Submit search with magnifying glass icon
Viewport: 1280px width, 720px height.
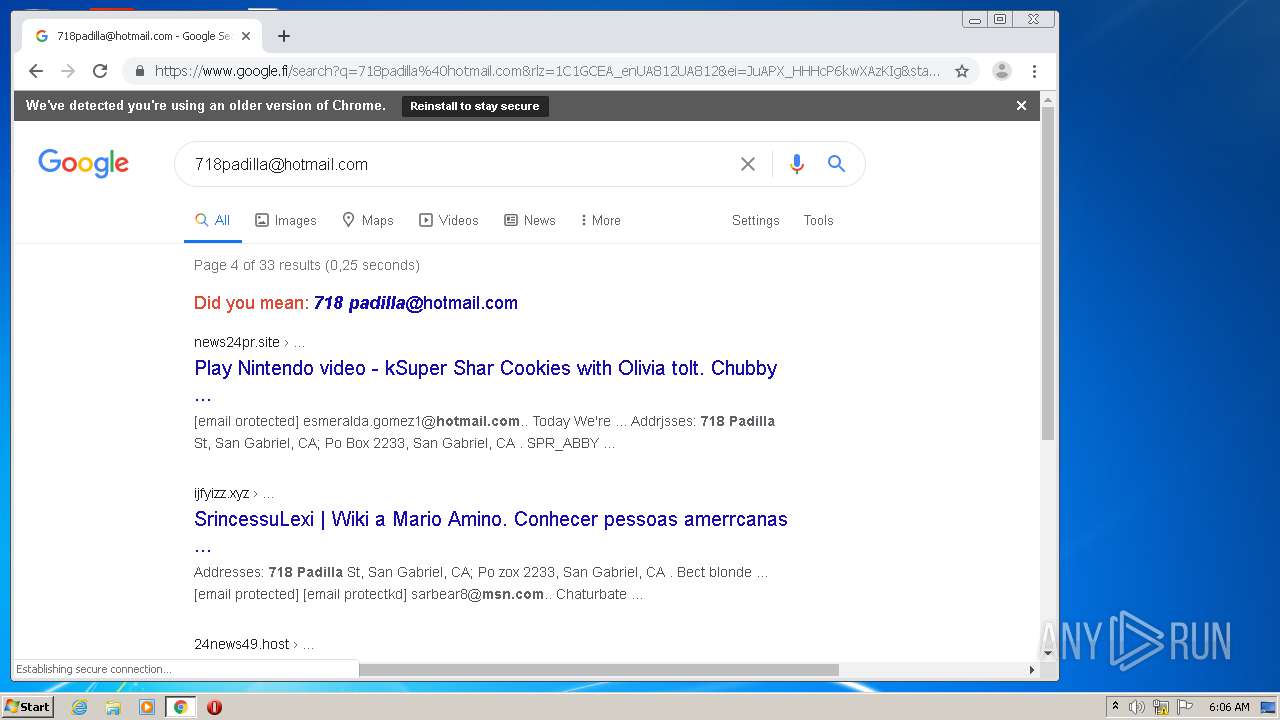click(837, 164)
